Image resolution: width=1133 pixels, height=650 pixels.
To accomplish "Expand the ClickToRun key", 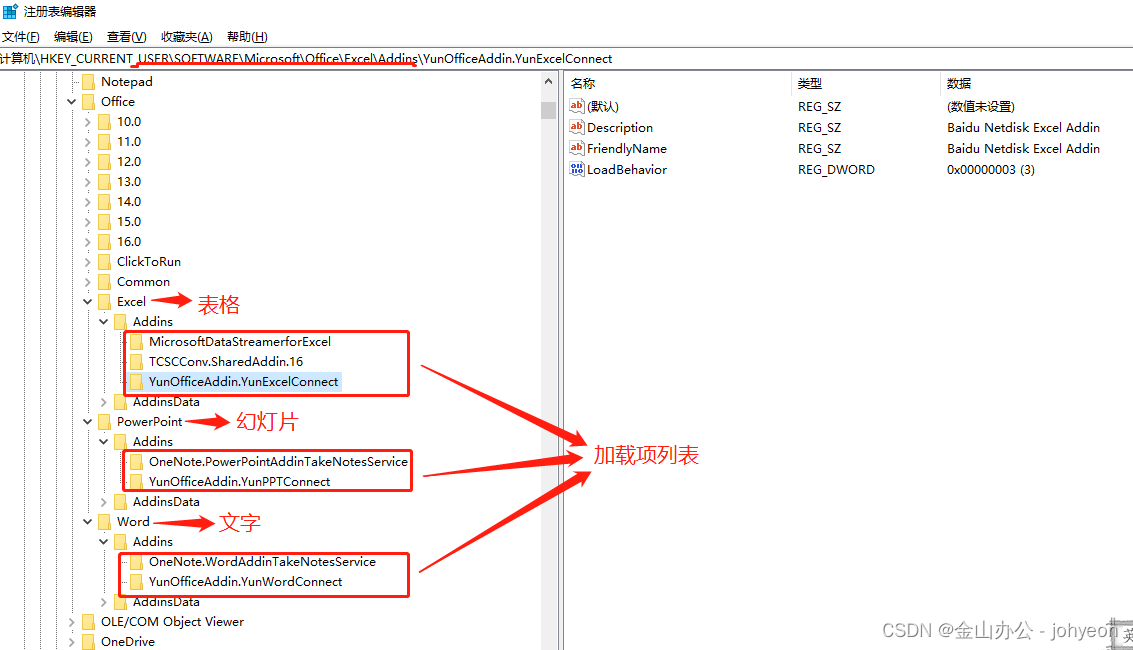I will [x=87, y=262].
